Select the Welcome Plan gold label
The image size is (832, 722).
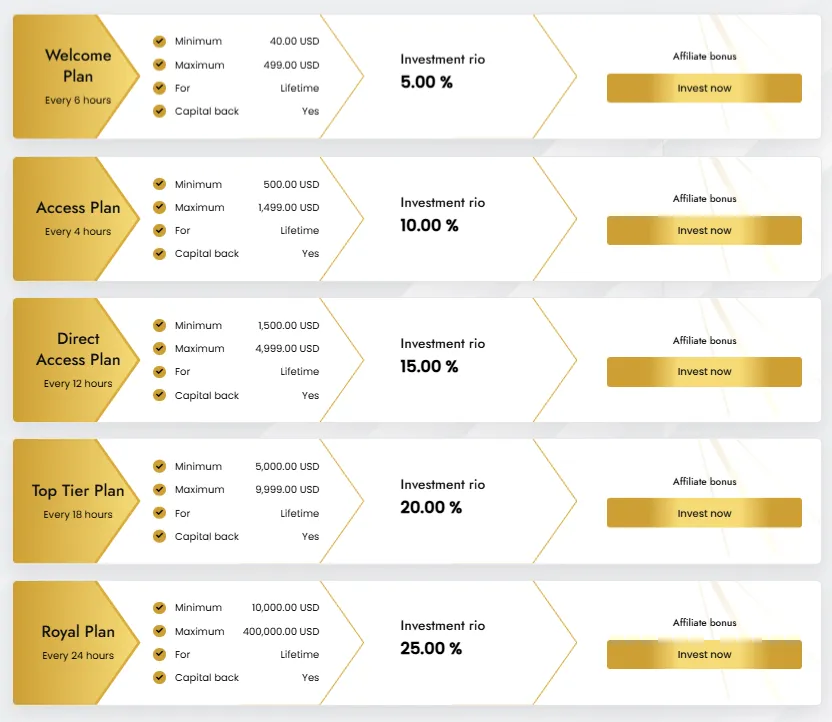pyautogui.click(x=75, y=76)
